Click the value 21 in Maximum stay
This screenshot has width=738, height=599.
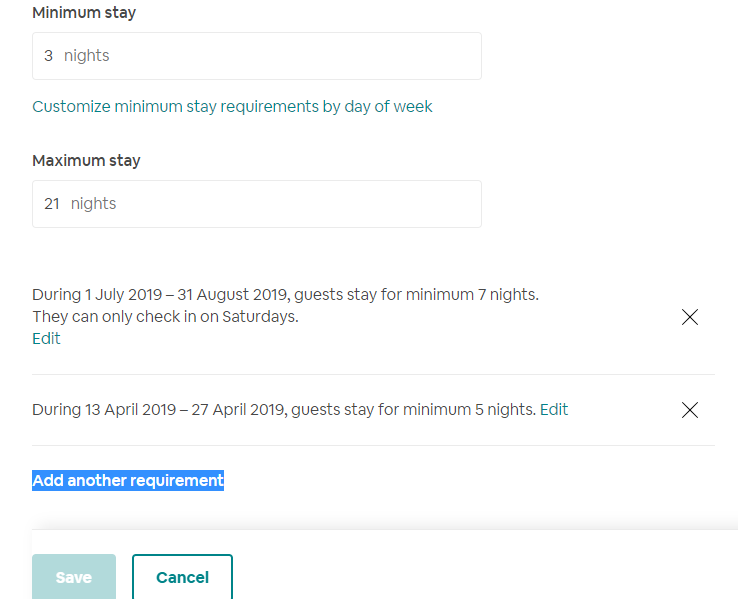click(52, 204)
